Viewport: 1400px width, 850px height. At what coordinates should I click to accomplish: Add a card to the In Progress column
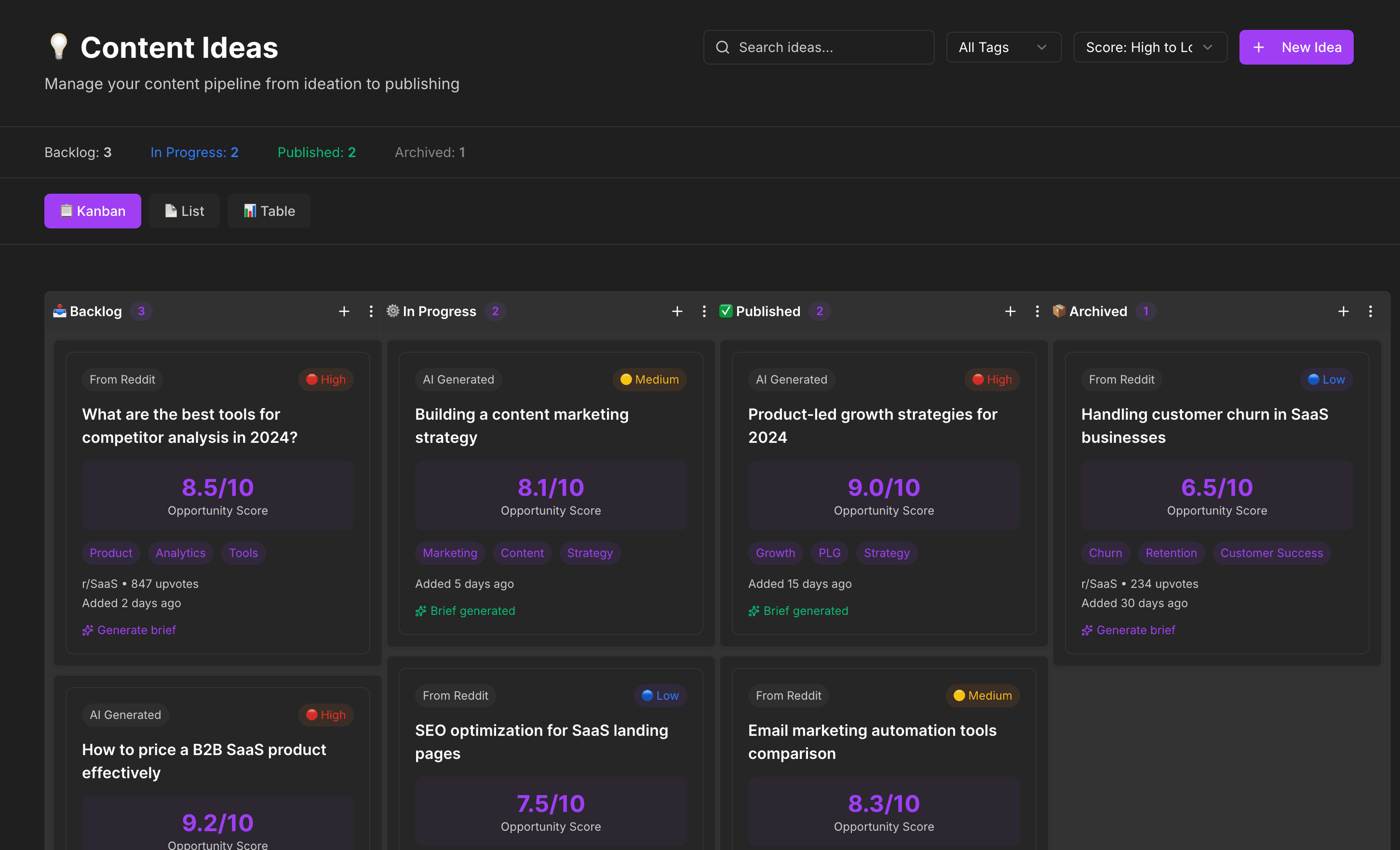677,311
